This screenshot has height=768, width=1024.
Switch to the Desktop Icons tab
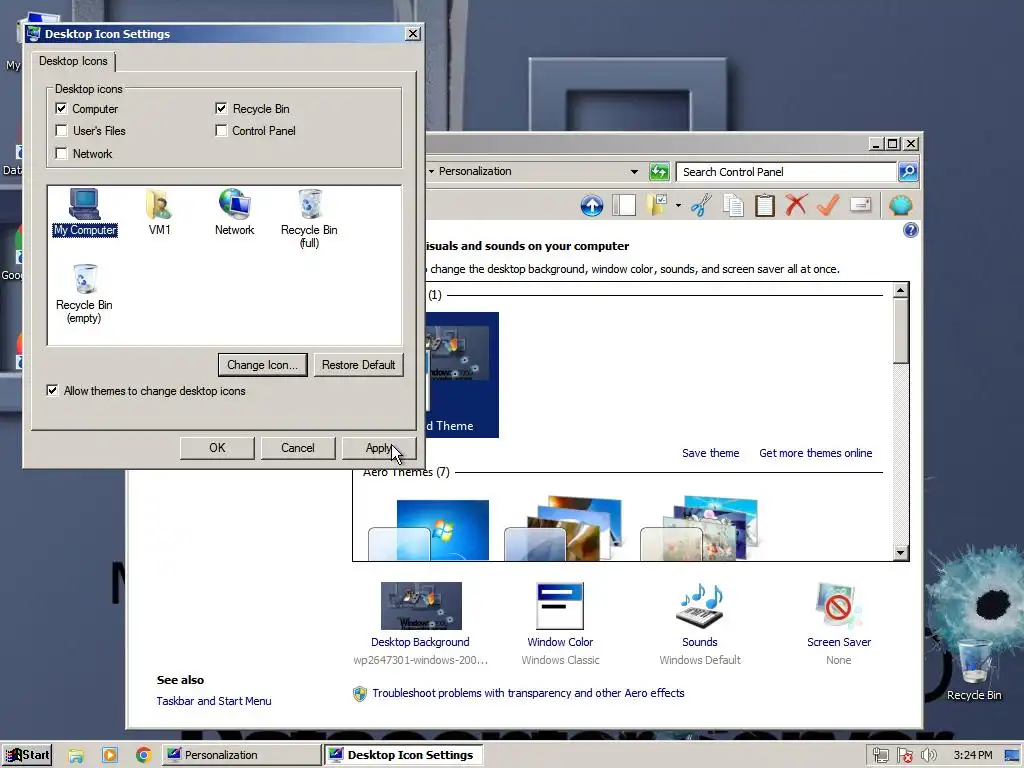point(73,61)
